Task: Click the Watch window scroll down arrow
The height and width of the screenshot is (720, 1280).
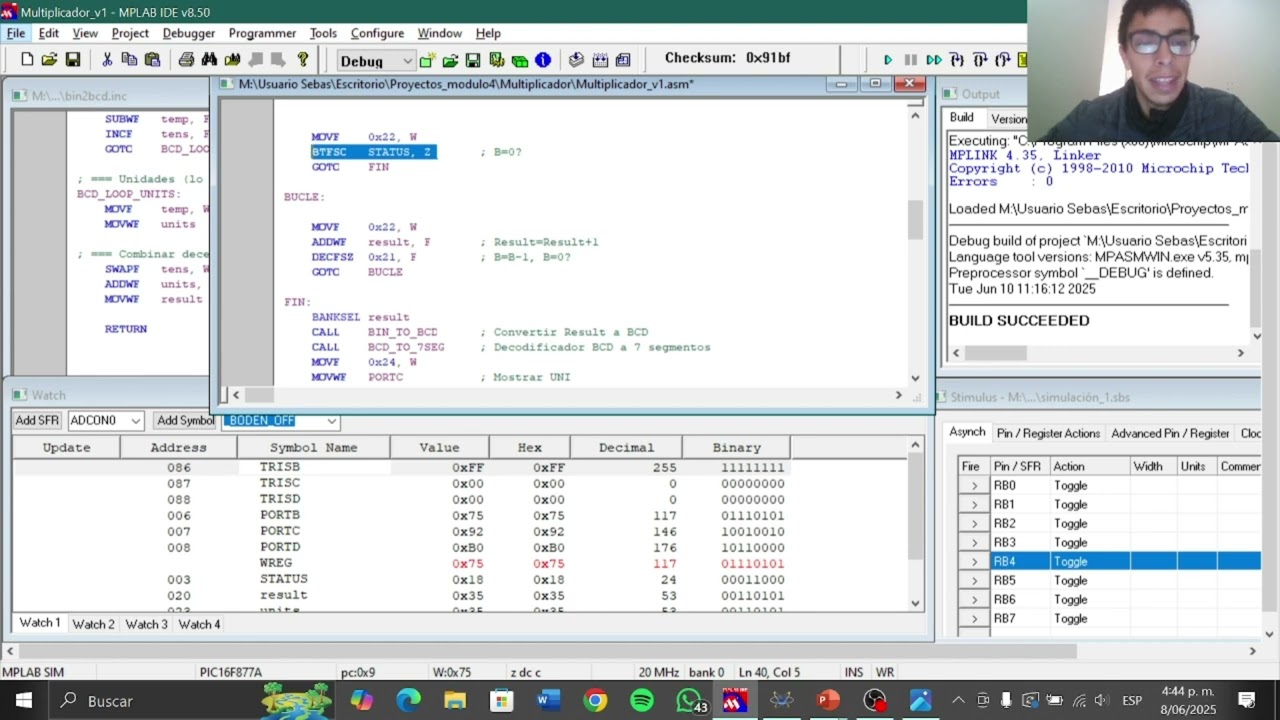Action: 916,603
